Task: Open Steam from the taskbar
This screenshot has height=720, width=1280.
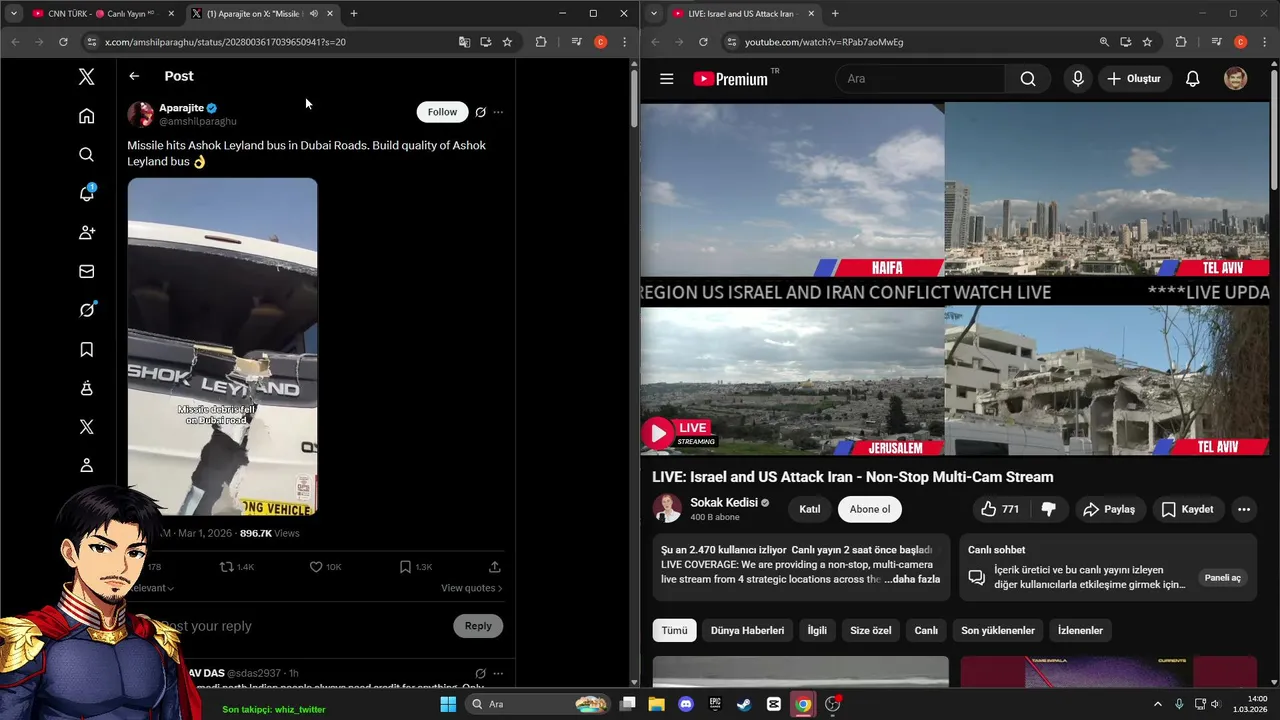Action: coord(744,704)
